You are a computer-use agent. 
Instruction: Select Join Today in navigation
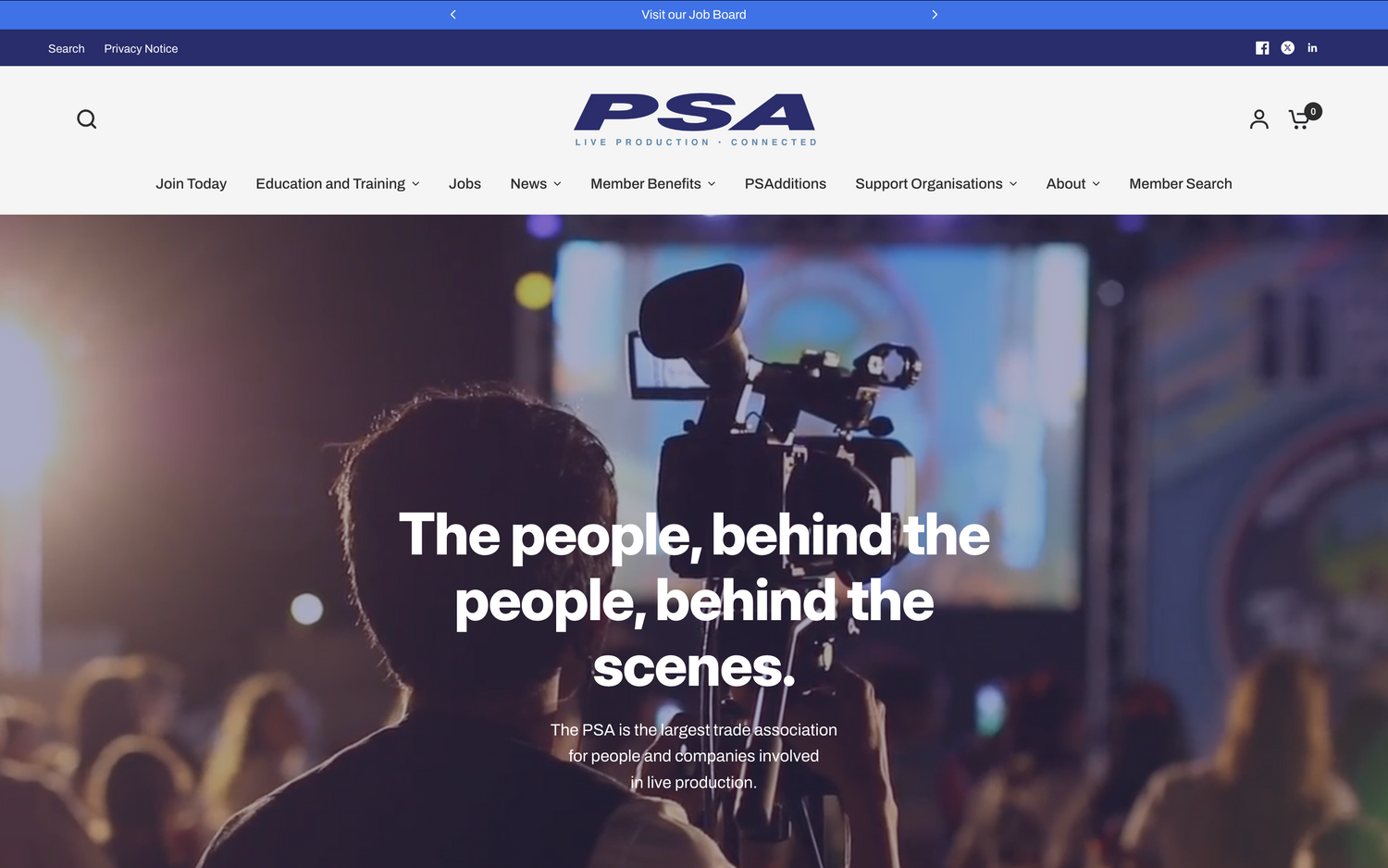pyautogui.click(x=192, y=184)
